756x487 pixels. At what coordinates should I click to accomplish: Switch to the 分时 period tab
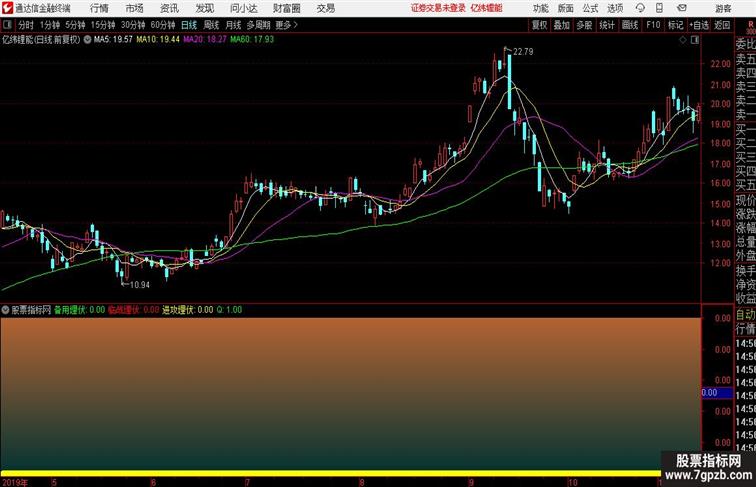click(26, 25)
